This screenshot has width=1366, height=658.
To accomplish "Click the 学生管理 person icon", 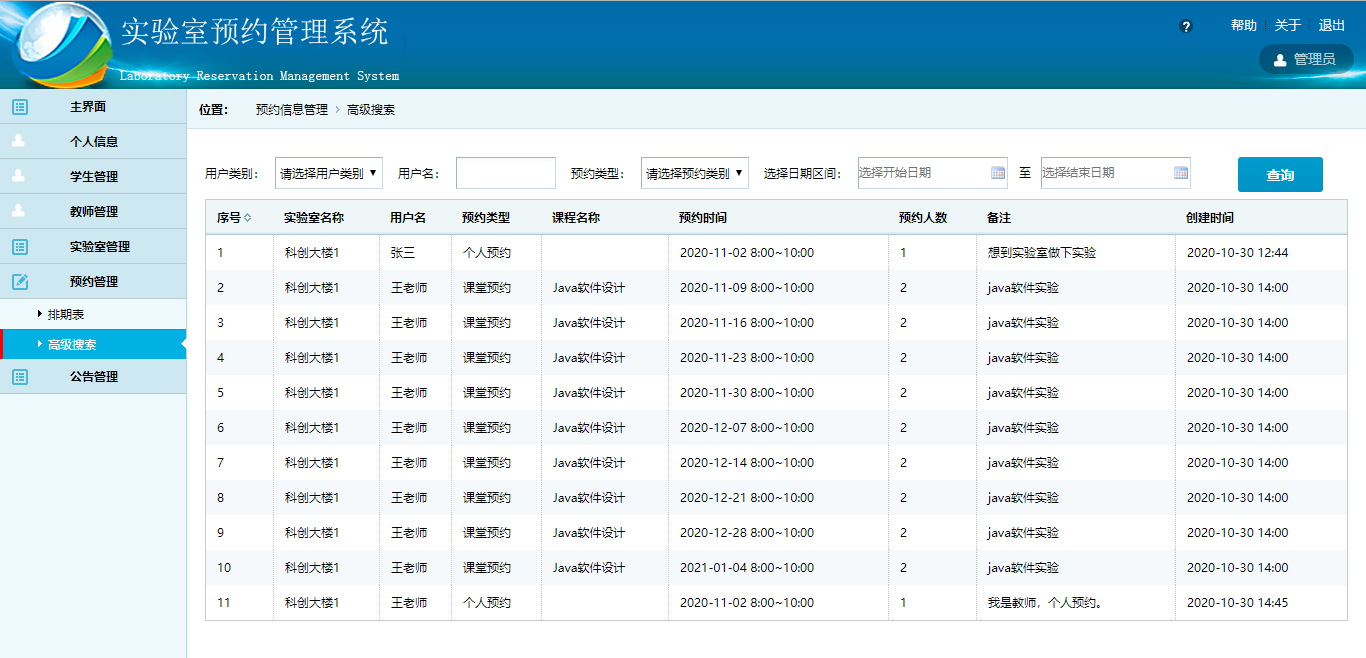I will pyautogui.click(x=19, y=176).
